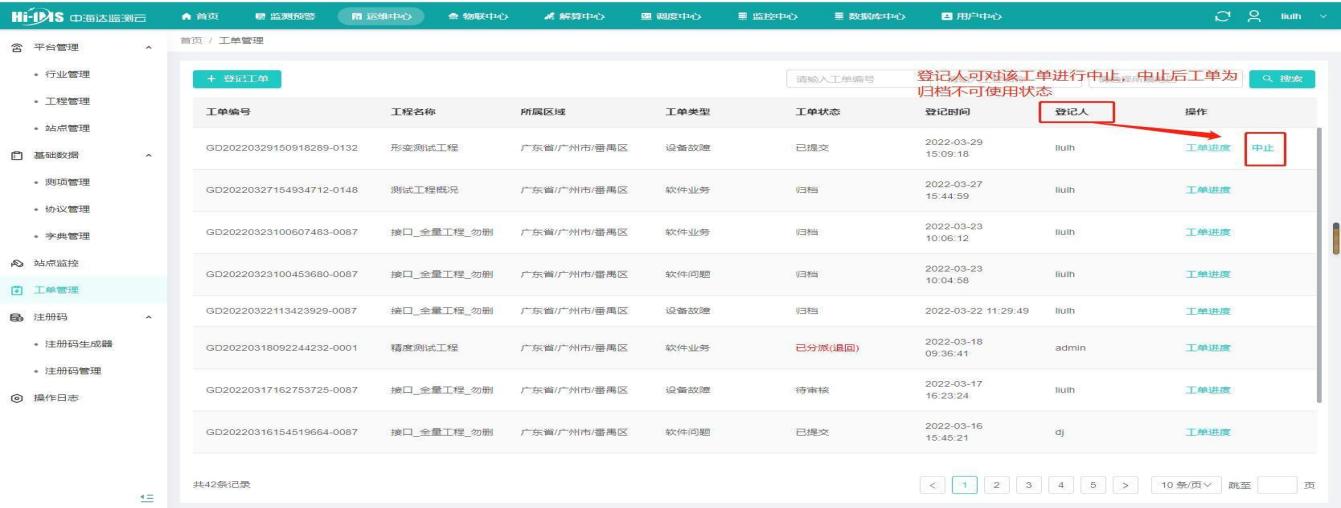Collapse the 基础数据 menu group
The height and width of the screenshot is (508, 1341).
(149, 155)
